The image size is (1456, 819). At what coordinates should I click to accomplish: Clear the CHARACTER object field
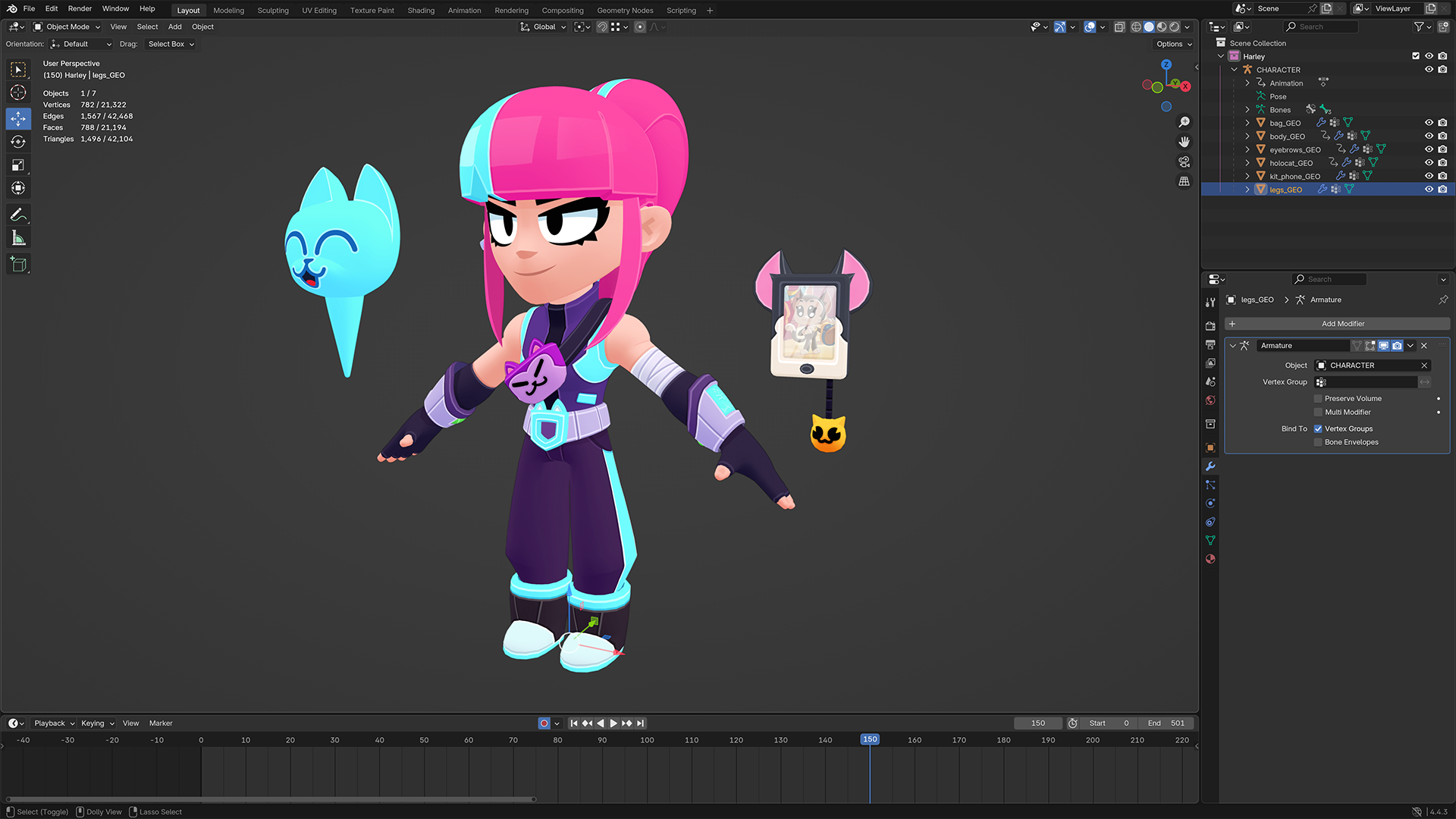[x=1424, y=366]
